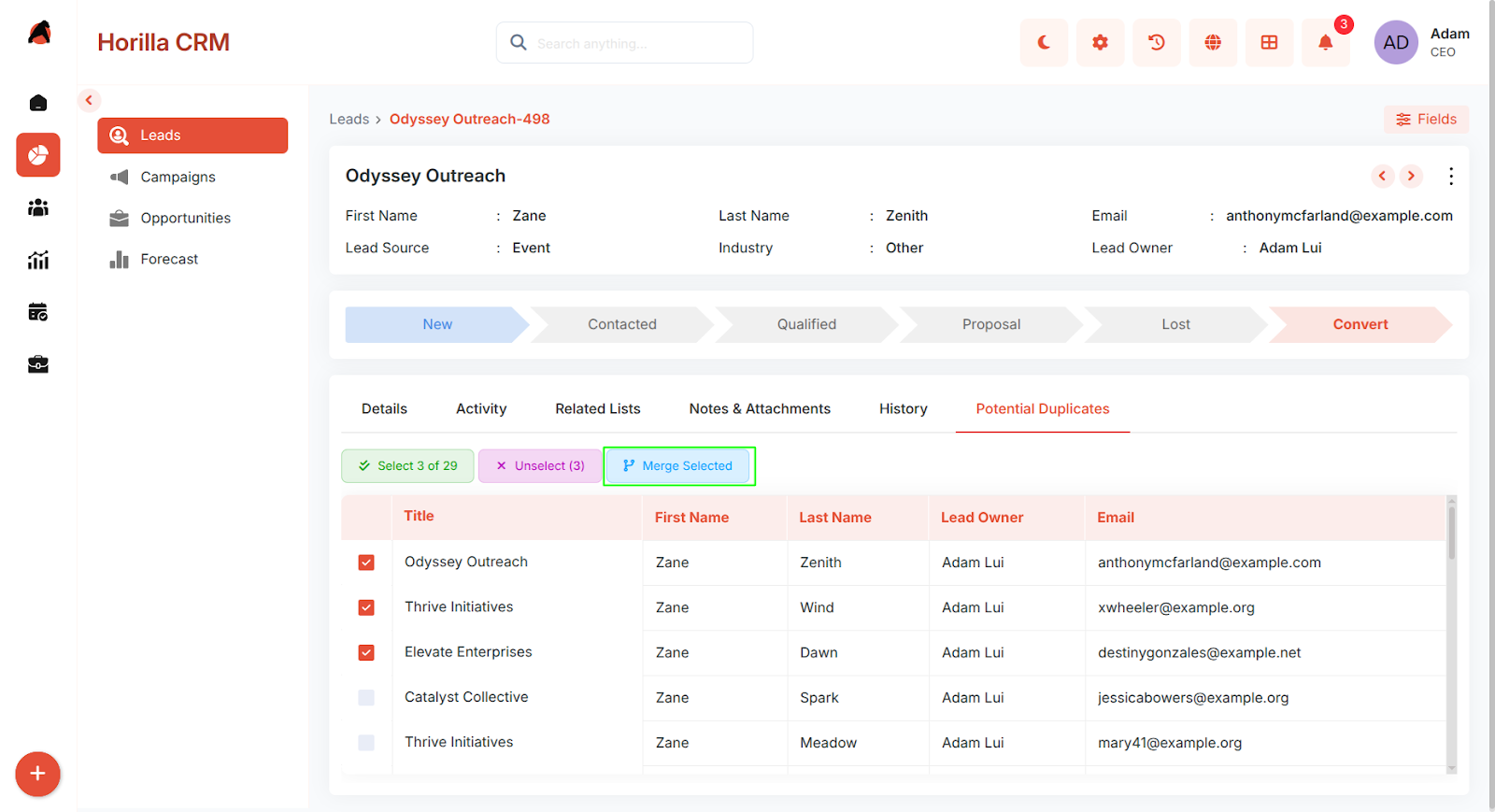
Task: Open the home icon in the left rail
Action: tap(38, 103)
